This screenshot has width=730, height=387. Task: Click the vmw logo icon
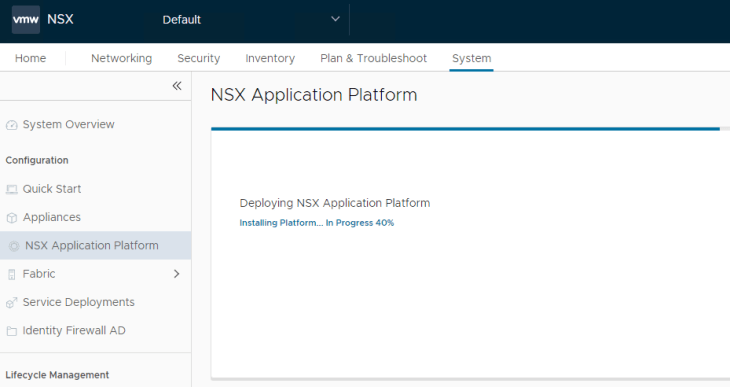click(26, 20)
